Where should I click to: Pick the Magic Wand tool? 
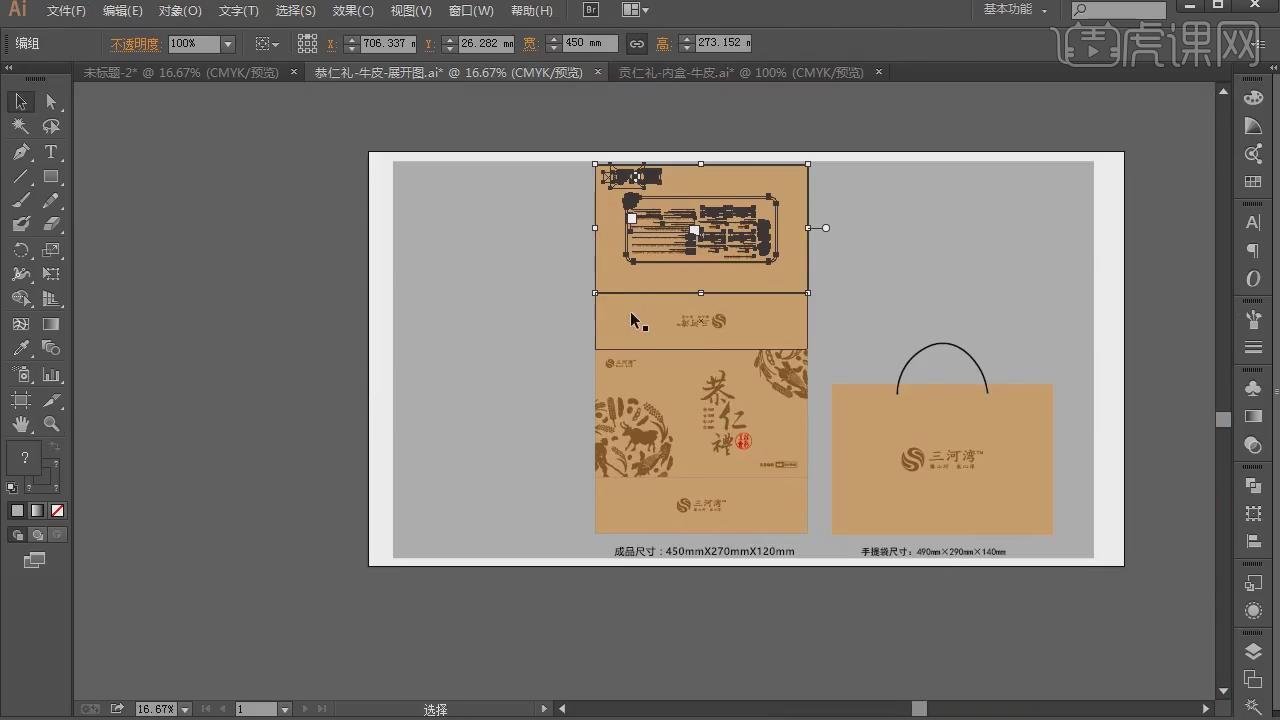(20, 127)
